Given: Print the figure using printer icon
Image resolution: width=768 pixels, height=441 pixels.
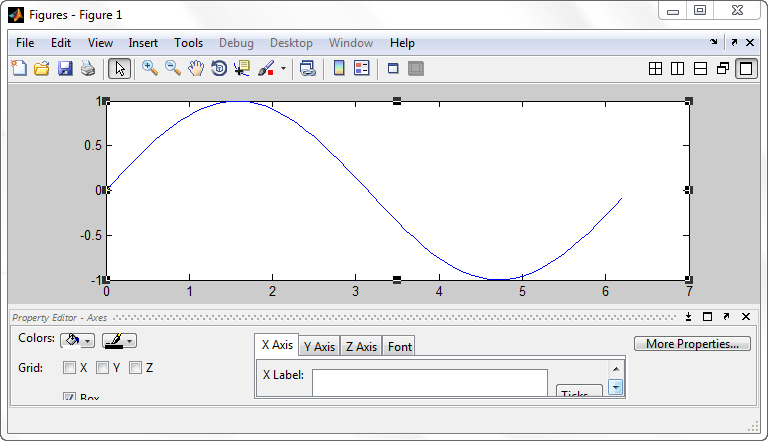Looking at the screenshot, I should coord(88,69).
